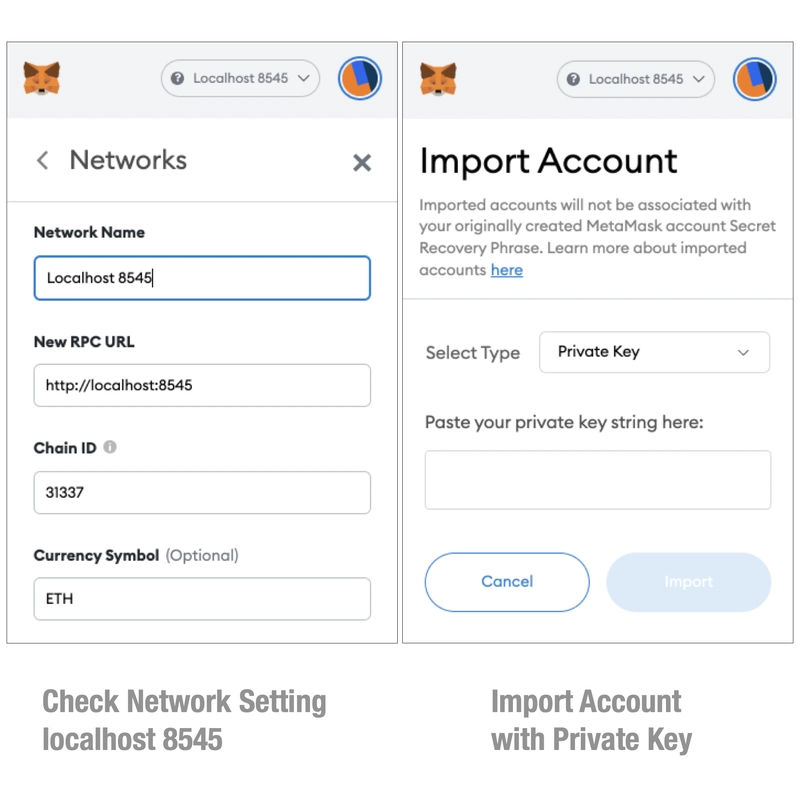Viewport: 800px width, 800px height.
Task: Go back using the arrow beside Networks
Action: tap(43, 160)
